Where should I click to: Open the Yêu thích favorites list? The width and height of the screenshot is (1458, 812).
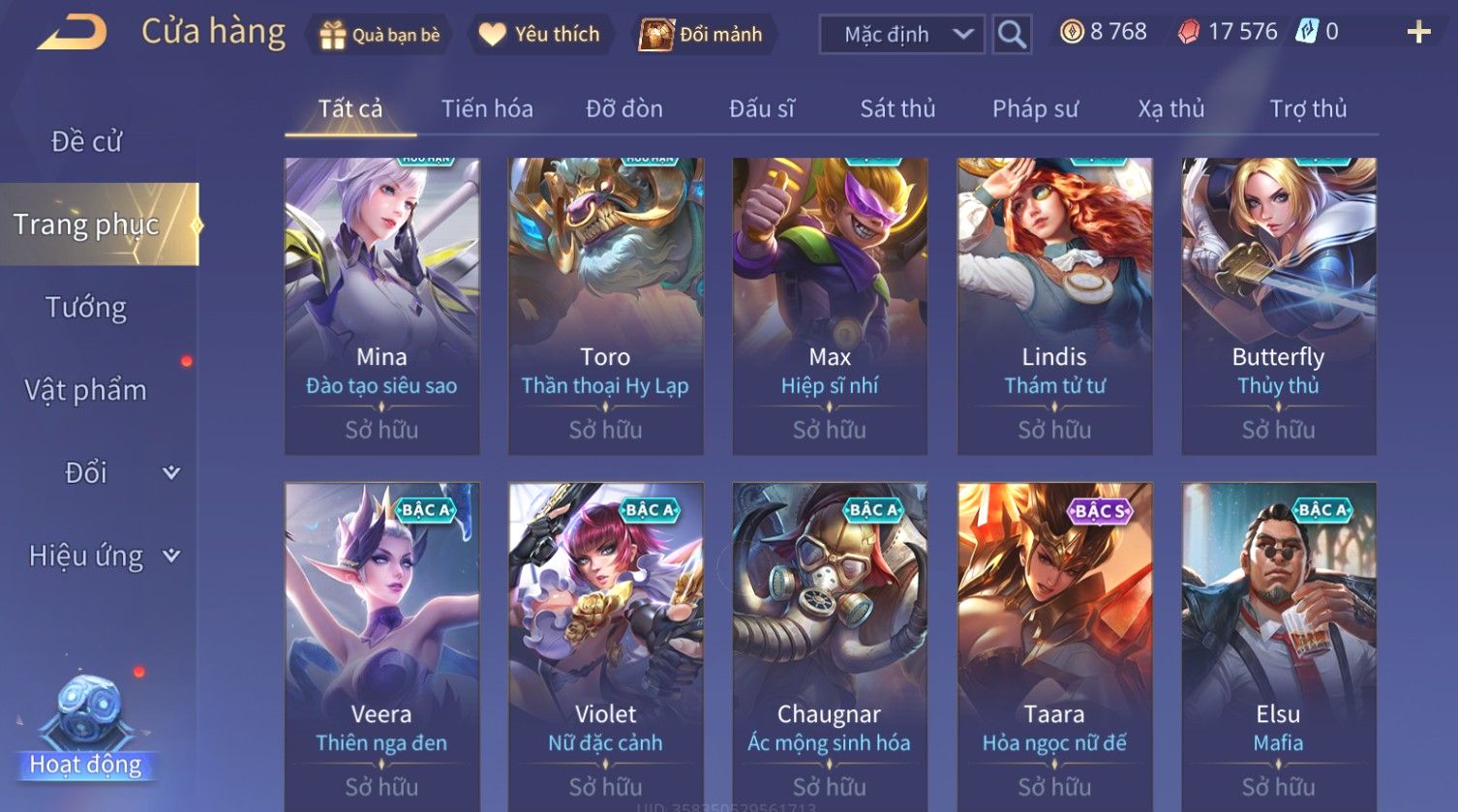(x=540, y=35)
